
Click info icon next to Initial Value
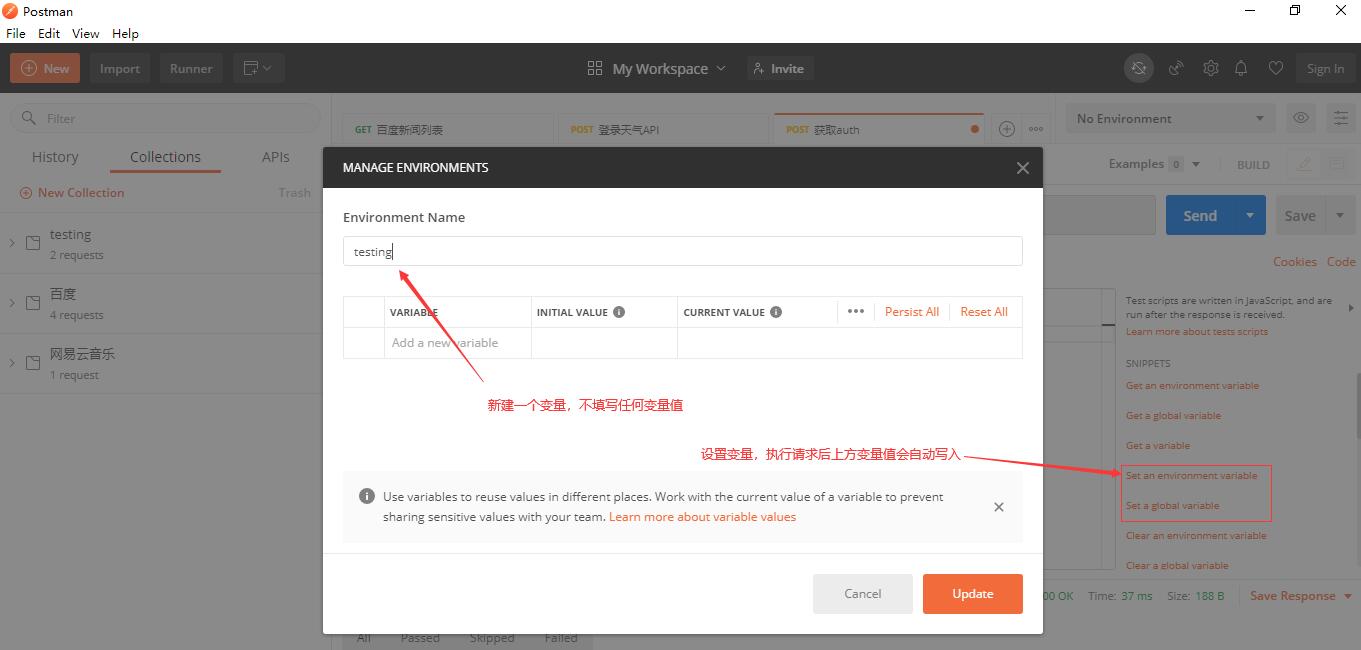[619, 312]
